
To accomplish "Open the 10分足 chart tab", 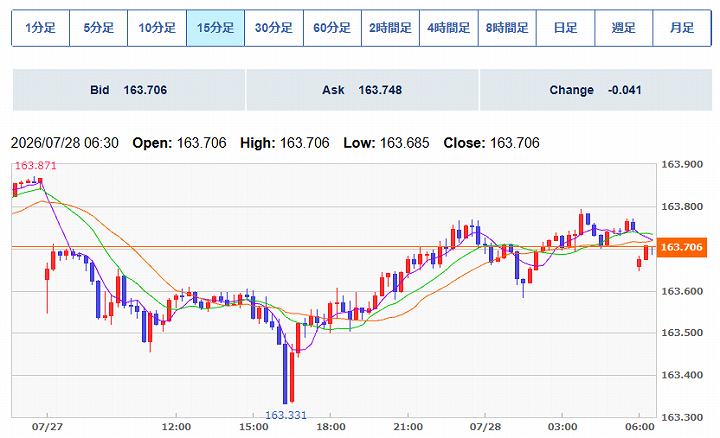I will coord(157,28).
